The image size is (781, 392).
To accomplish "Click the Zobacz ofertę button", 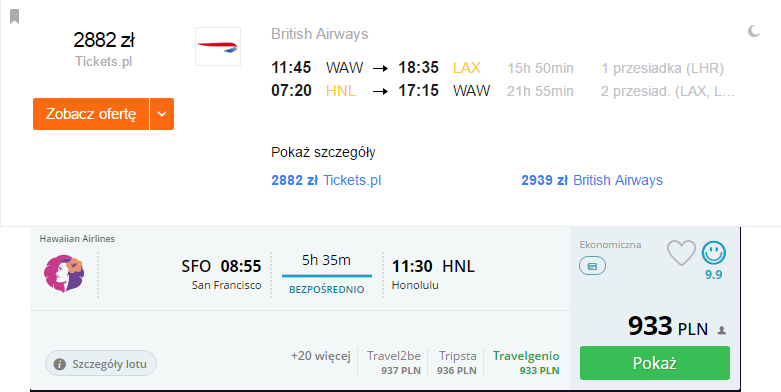I will click(91, 114).
